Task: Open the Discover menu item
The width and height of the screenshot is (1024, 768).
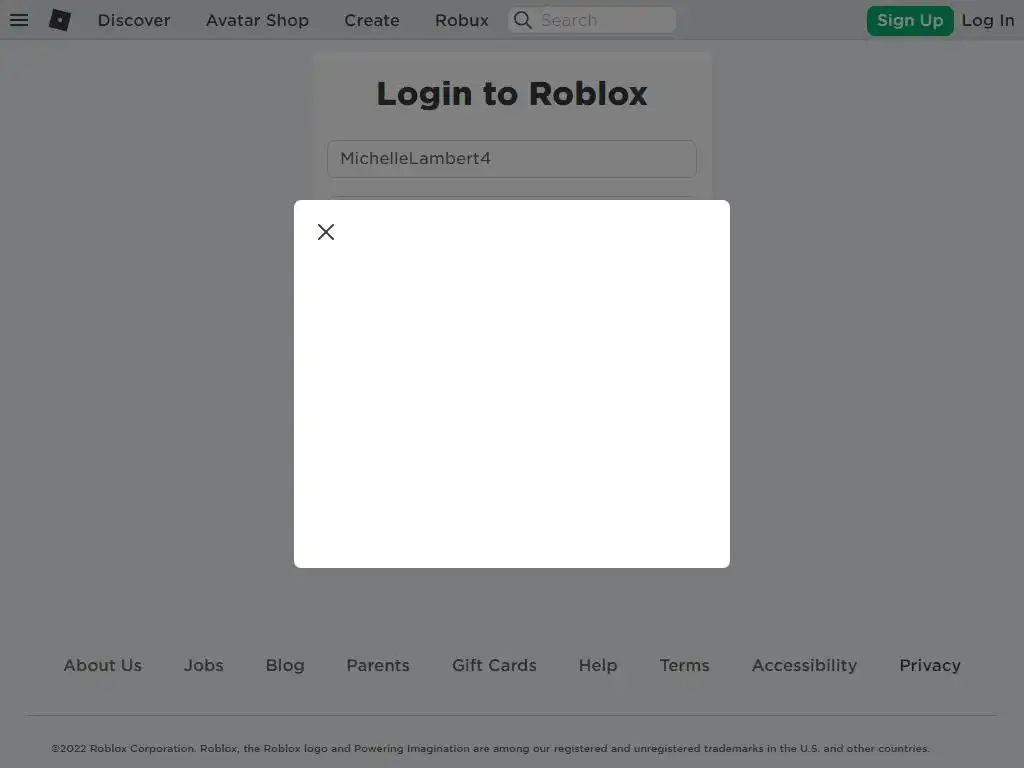Action: 134,20
